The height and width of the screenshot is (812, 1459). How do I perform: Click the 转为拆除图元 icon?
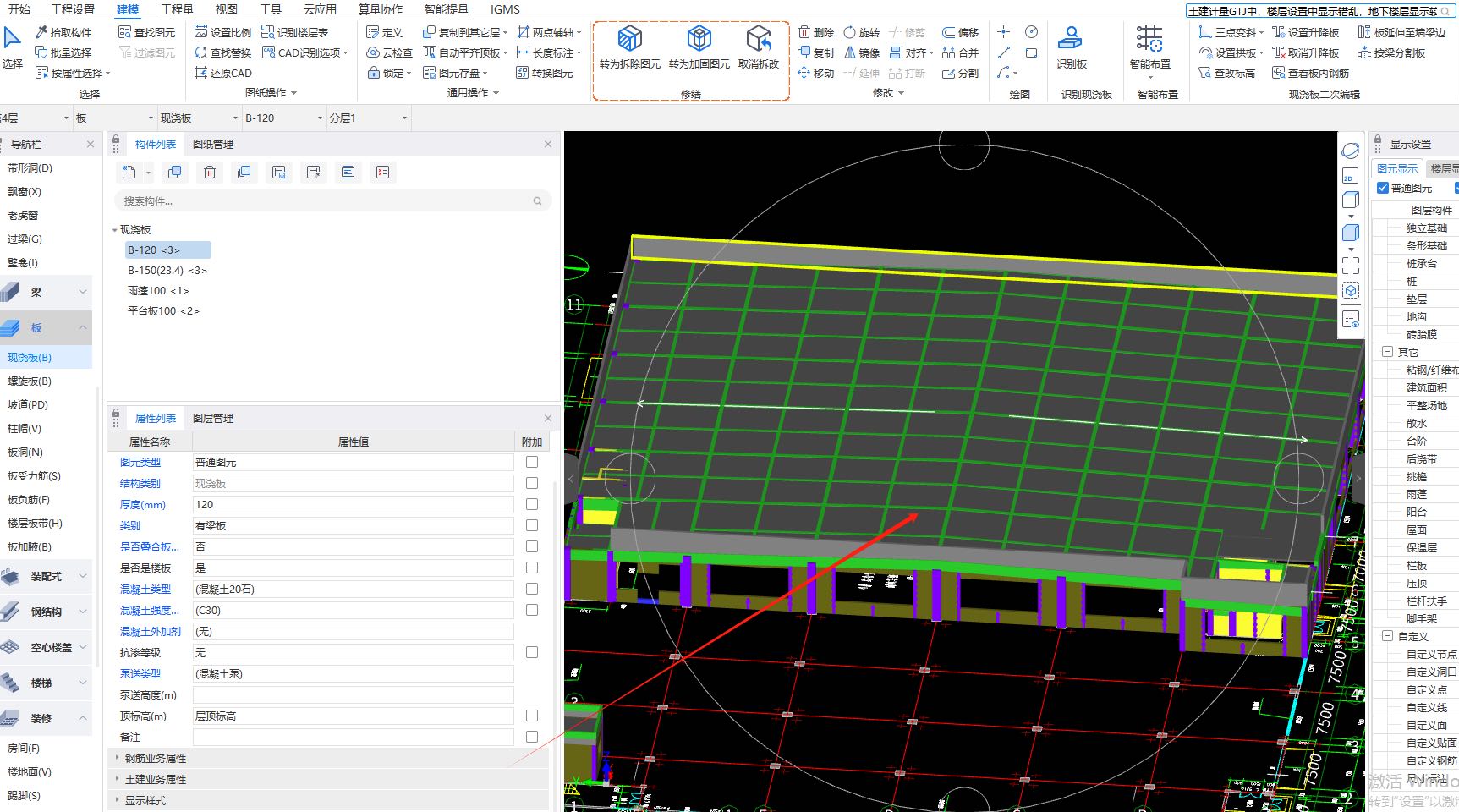[x=629, y=39]
